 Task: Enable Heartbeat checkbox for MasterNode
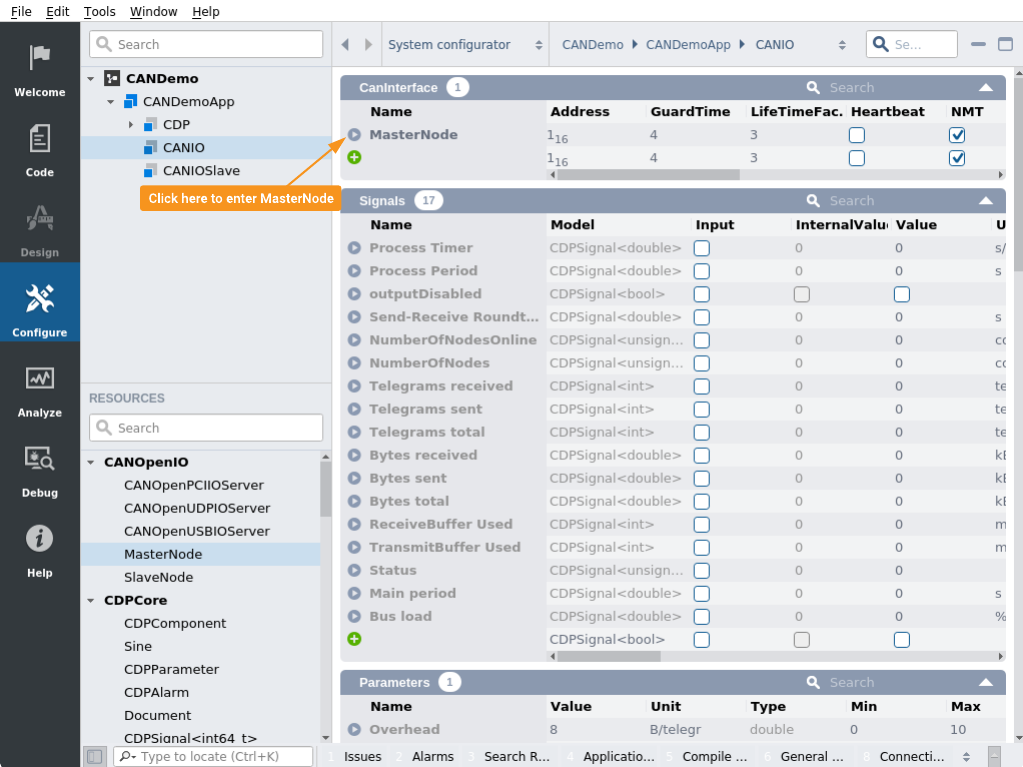click(x=857, y=135)
